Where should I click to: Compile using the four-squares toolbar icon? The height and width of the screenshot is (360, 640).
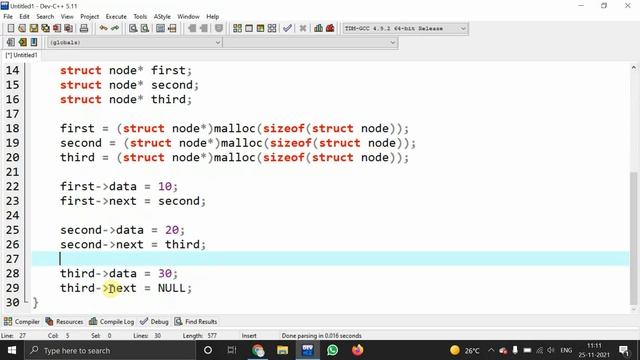tap(237, 28)
